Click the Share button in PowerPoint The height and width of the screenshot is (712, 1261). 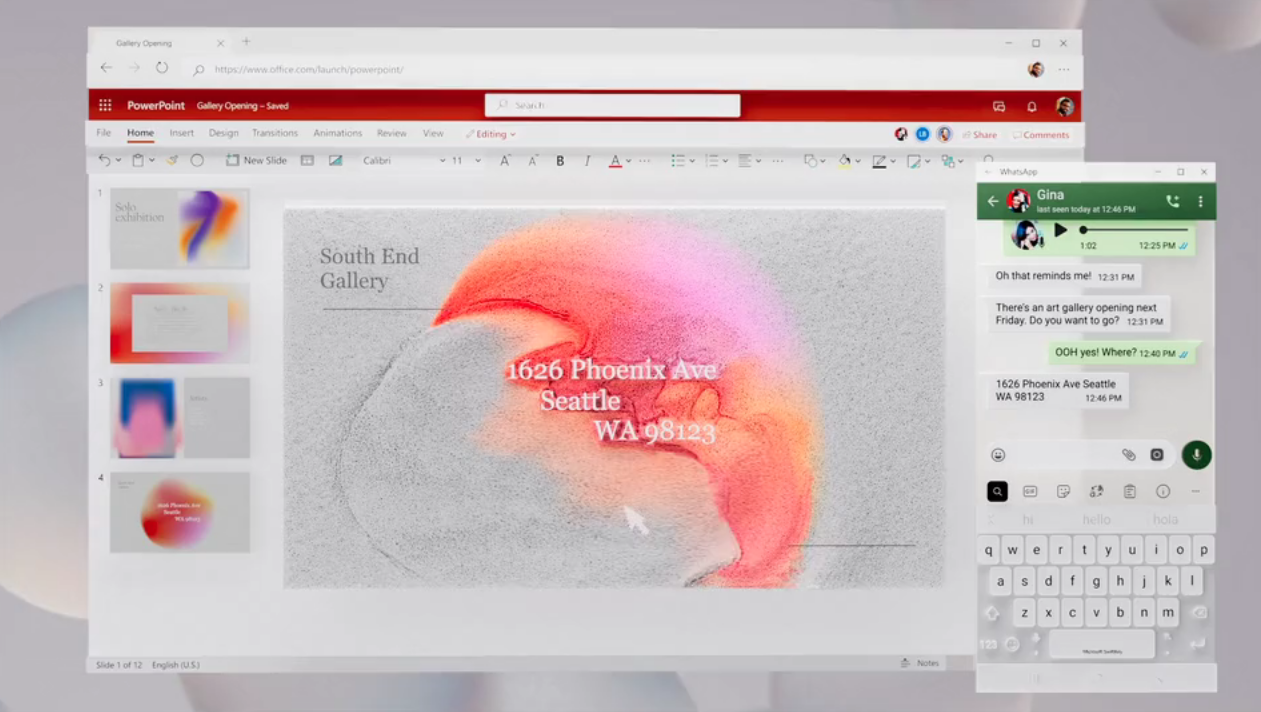[x=979, y=135]
